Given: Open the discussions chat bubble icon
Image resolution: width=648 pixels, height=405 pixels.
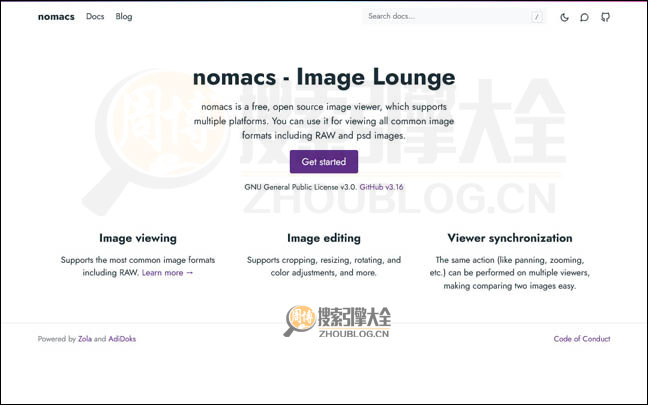Looking at the screenshot, I should click(x=584, y=17).
